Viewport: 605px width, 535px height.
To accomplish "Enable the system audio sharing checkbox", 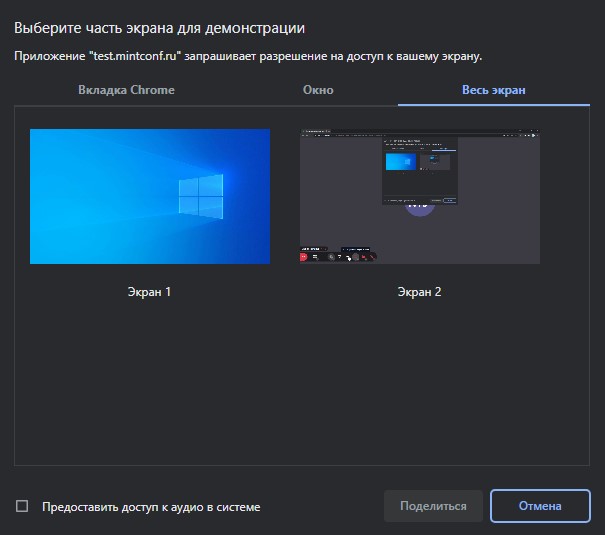I will click(22, 506).
